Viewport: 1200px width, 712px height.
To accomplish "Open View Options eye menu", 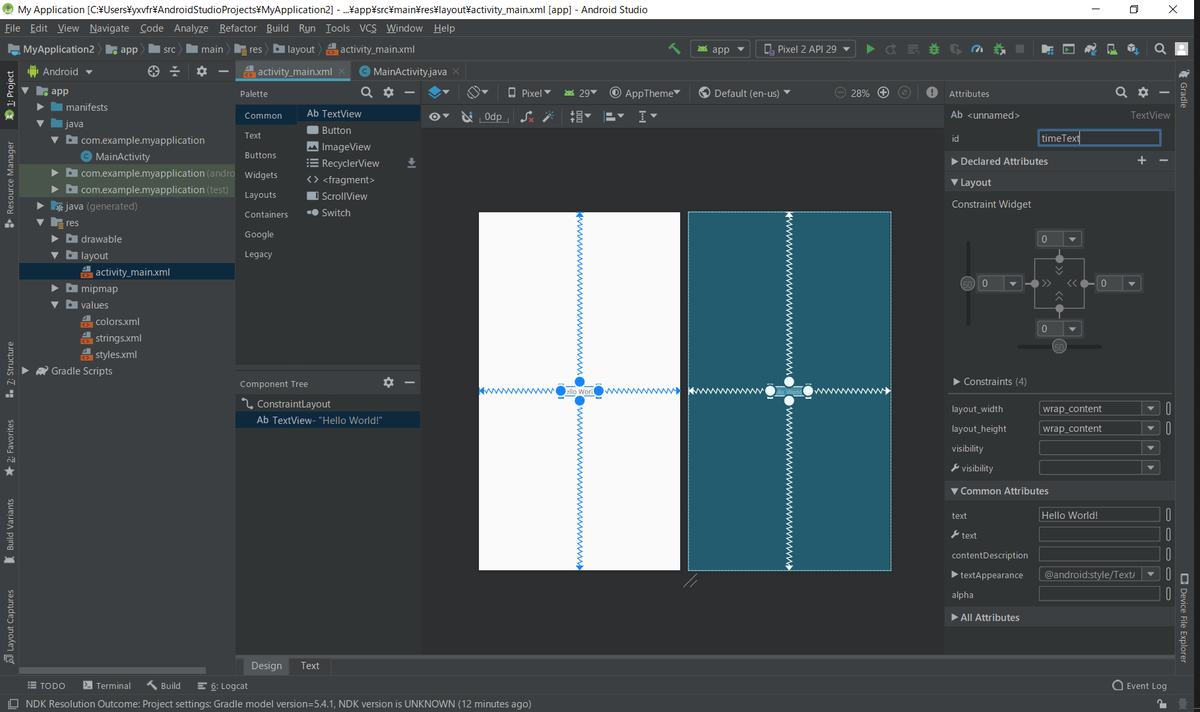I will click(x=438, y=117).
